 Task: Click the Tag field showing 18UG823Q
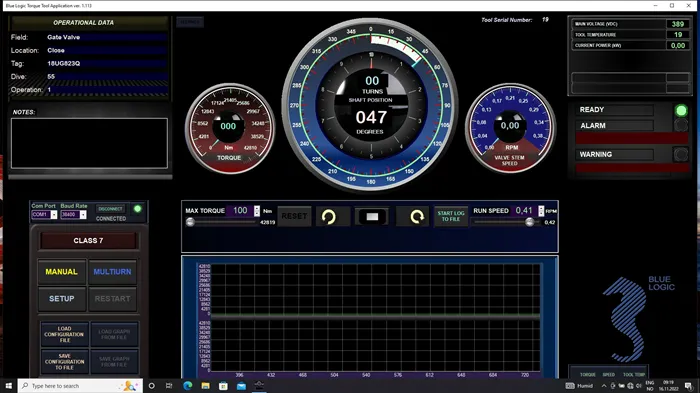pos(106,63)
